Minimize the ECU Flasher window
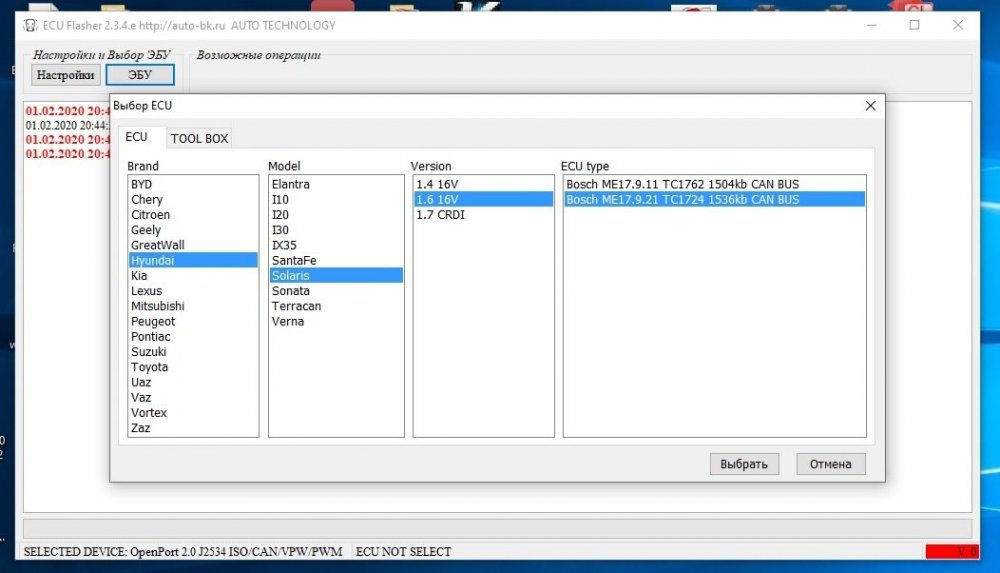This screenshot has width=1000, height=573. 872,25
